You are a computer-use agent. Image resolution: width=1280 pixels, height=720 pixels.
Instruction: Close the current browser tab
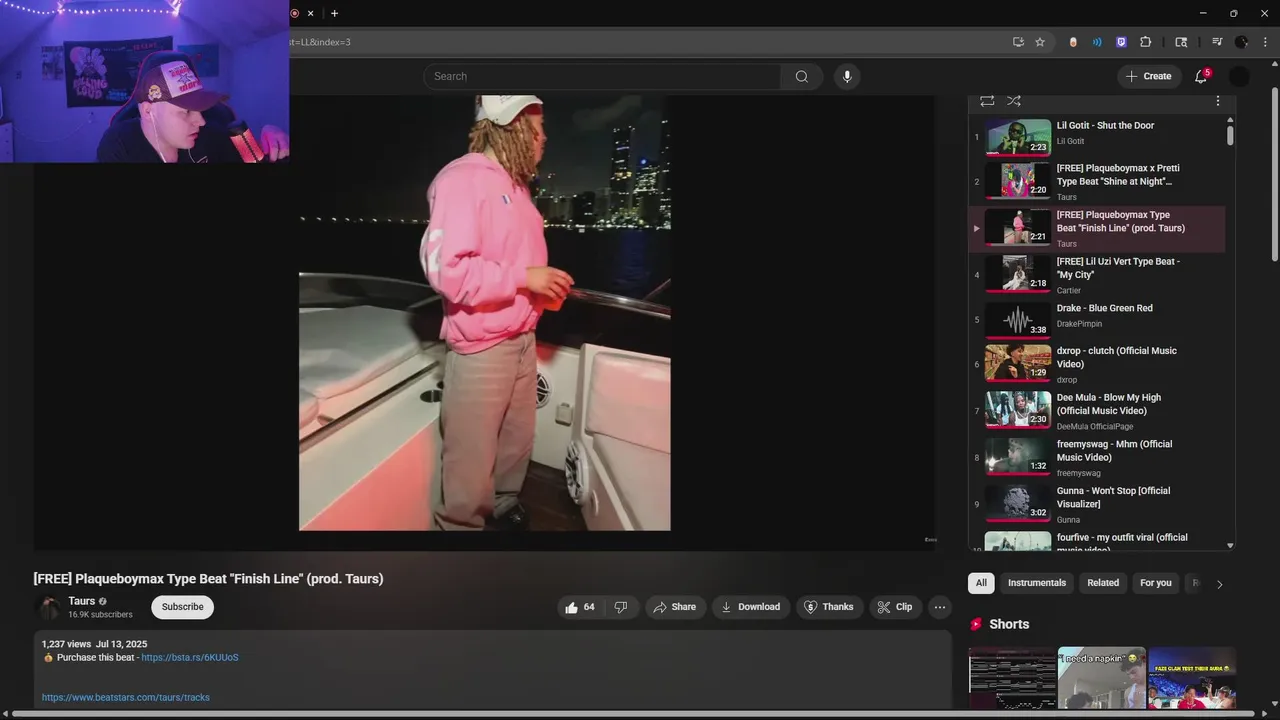310,13
